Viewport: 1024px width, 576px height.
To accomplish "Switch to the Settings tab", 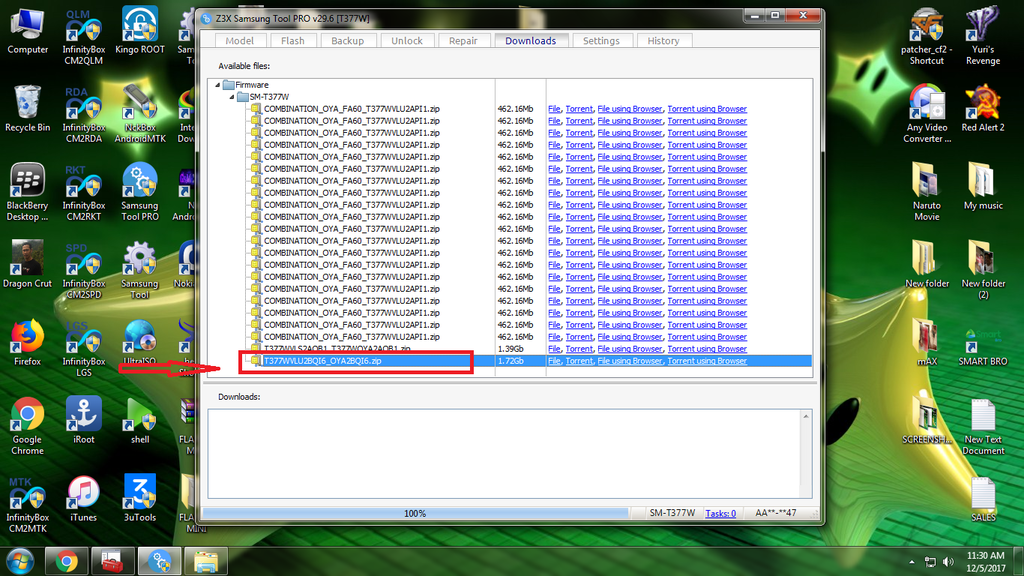I will coord(601,41).
